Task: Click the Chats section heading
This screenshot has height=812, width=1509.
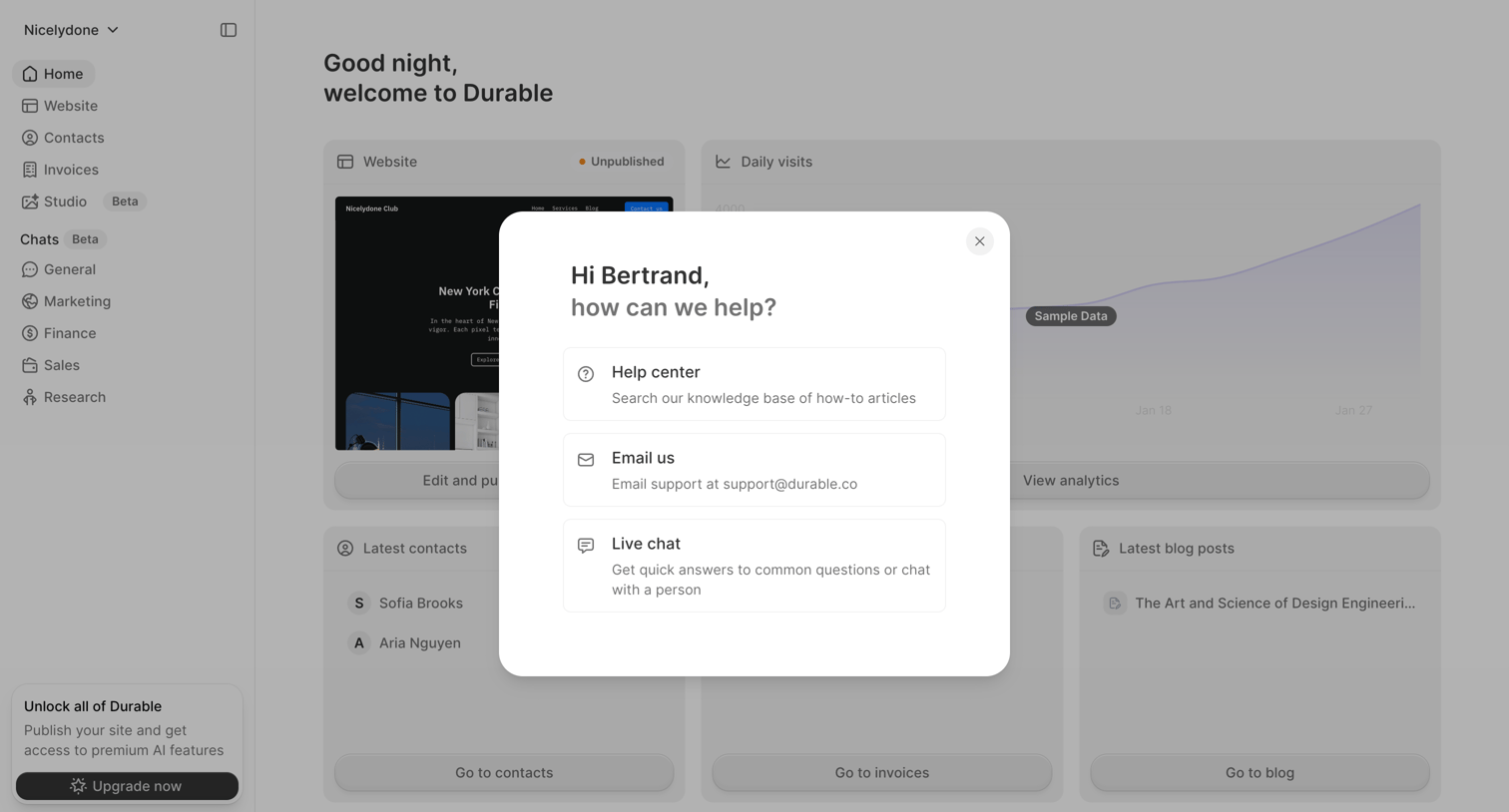Action: pyautogui.click(x=39, y=239)
